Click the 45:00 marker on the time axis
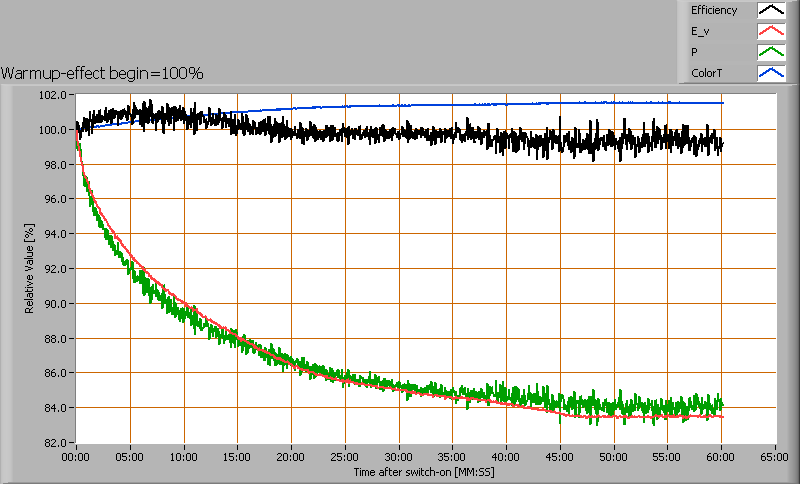The image size is (800, 484). pyautogui.click(x=560, y=455)
